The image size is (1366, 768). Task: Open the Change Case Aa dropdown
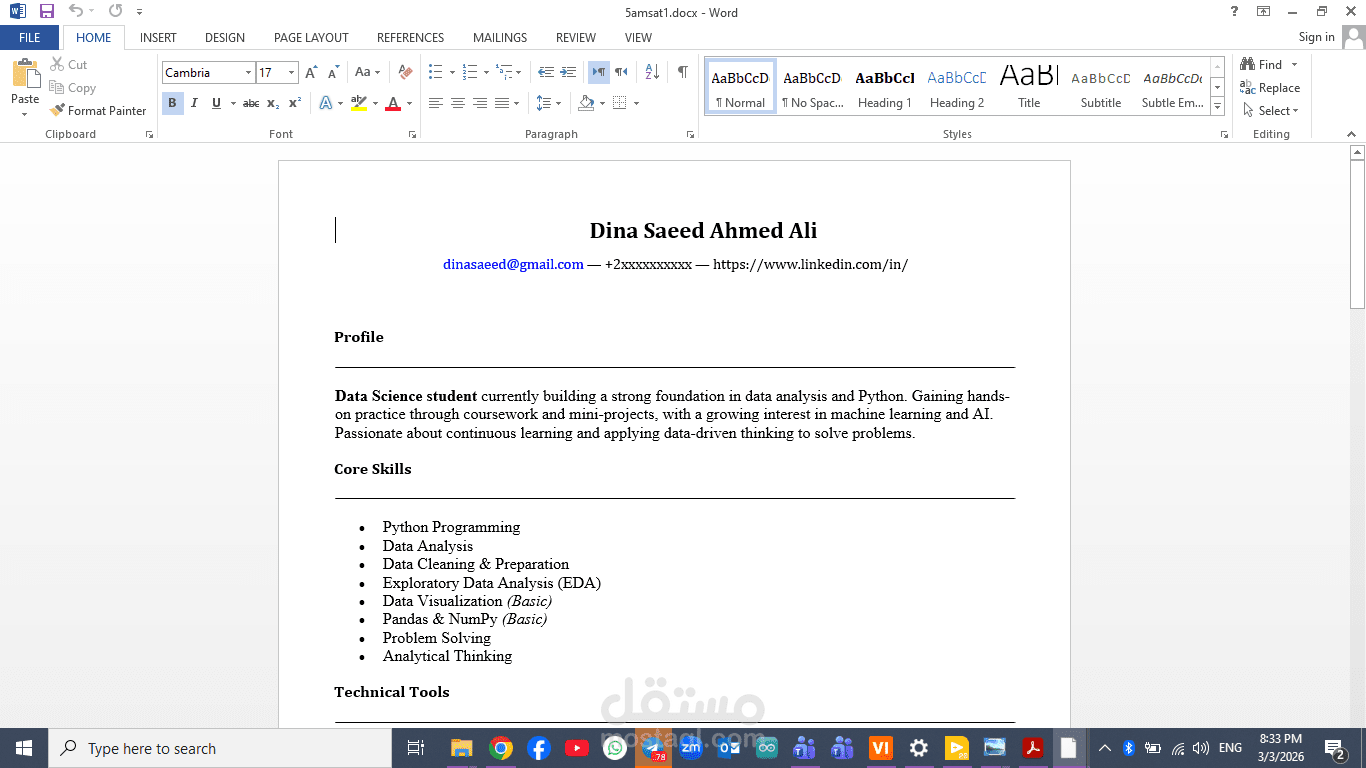pyautogui.click(x=368, y=72)
